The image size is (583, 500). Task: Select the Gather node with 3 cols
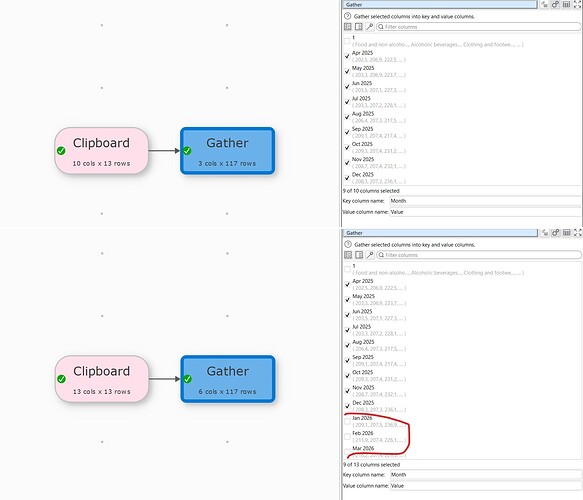pyautogui.click(x=228, y=151)
